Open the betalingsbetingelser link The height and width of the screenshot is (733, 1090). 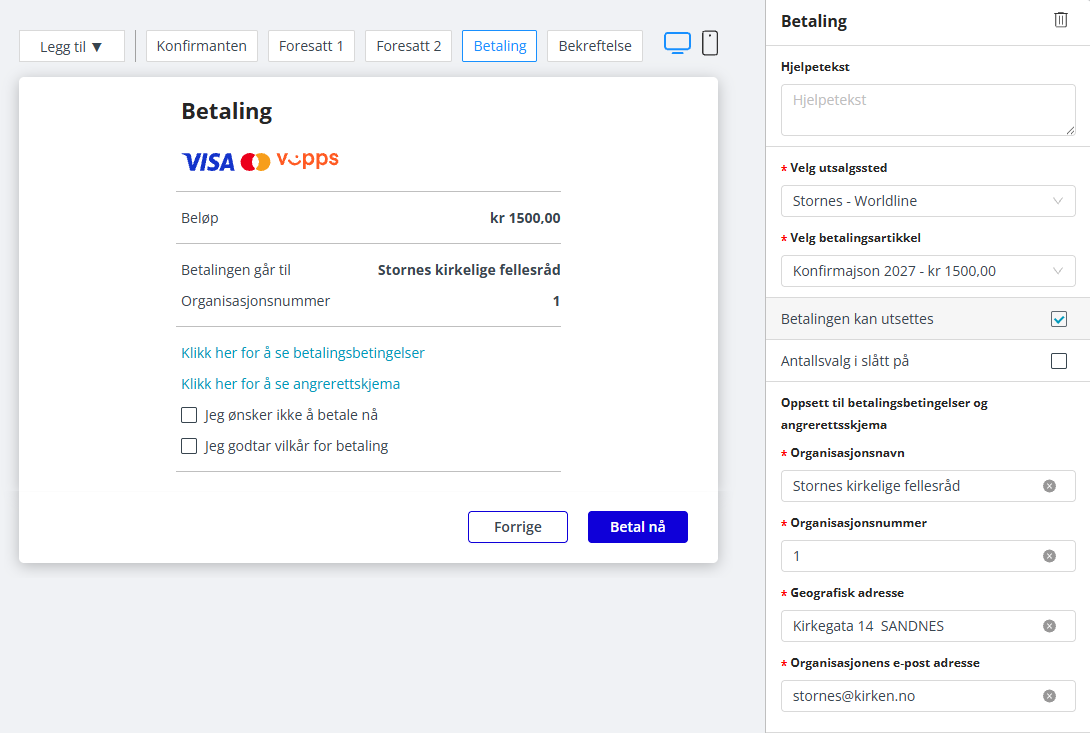[302, 353]
